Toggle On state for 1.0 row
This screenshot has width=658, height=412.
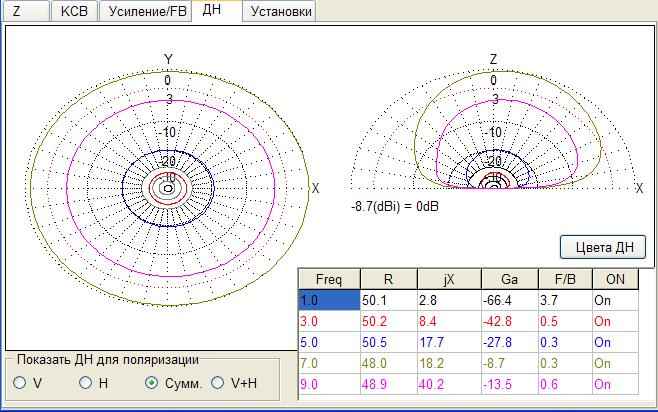tap(615, 300)
